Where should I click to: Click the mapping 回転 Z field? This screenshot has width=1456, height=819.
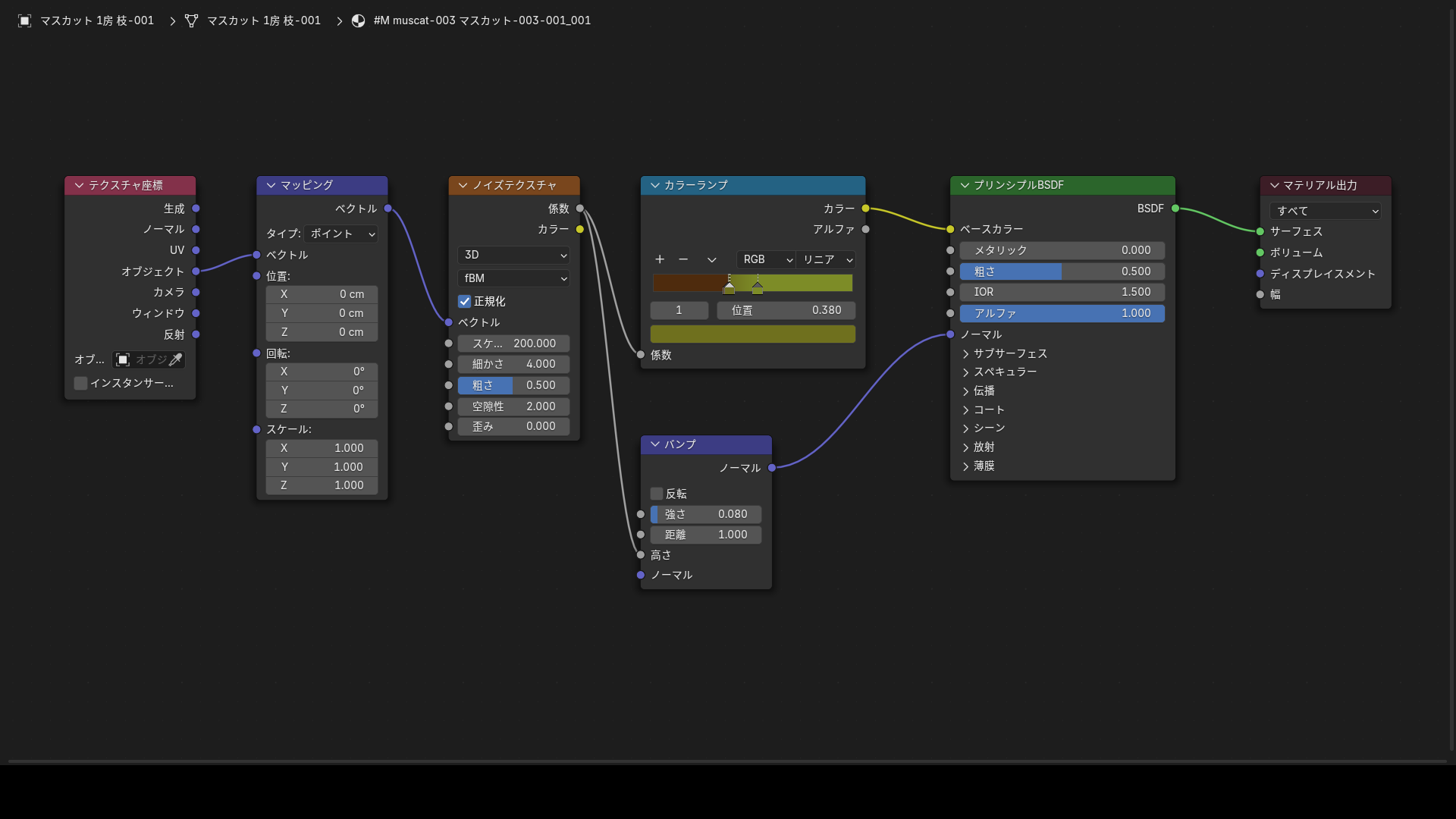coord(322,409)
